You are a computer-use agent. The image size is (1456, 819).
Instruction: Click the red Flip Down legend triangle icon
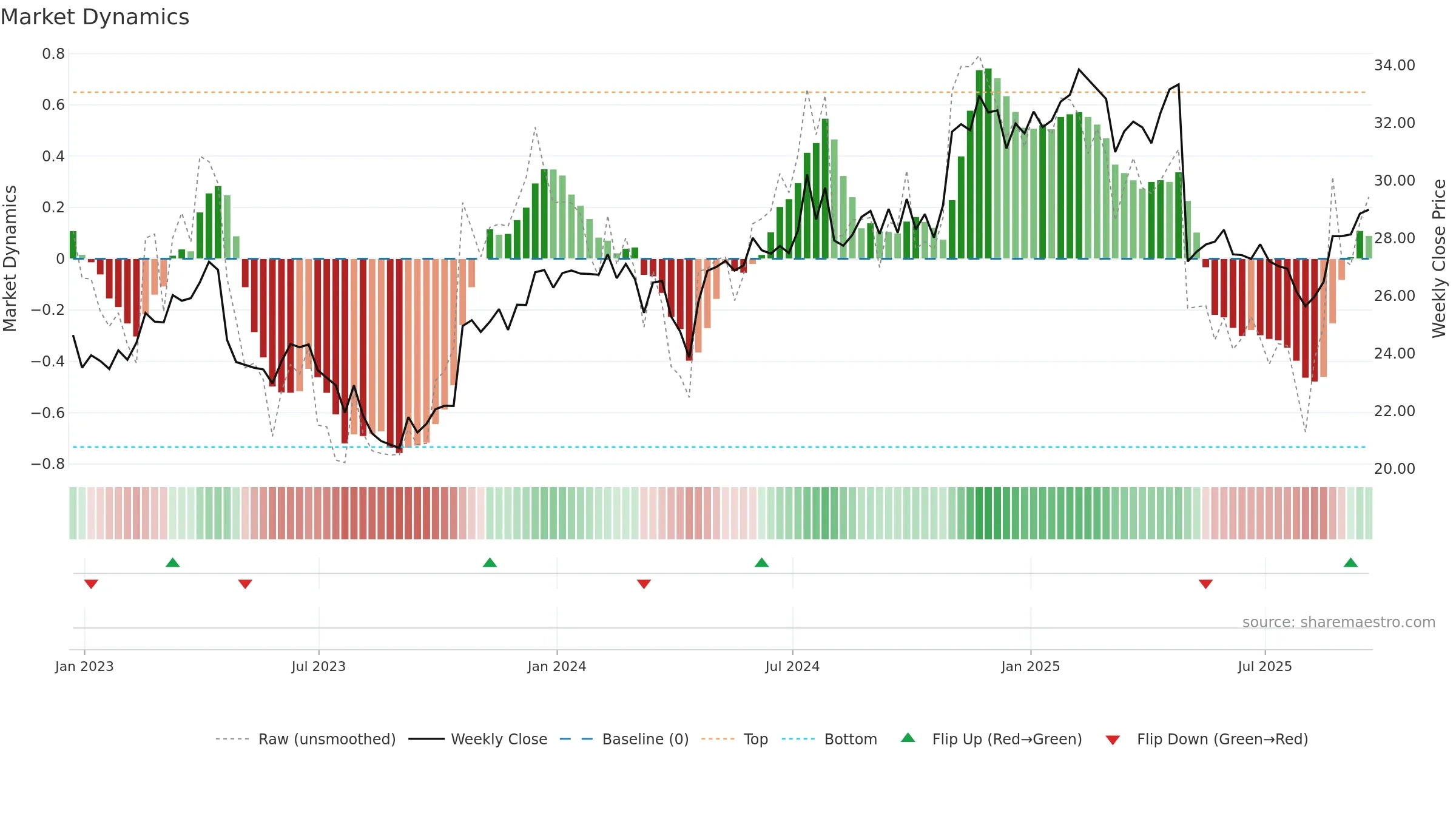click(x=1113, y=740)
